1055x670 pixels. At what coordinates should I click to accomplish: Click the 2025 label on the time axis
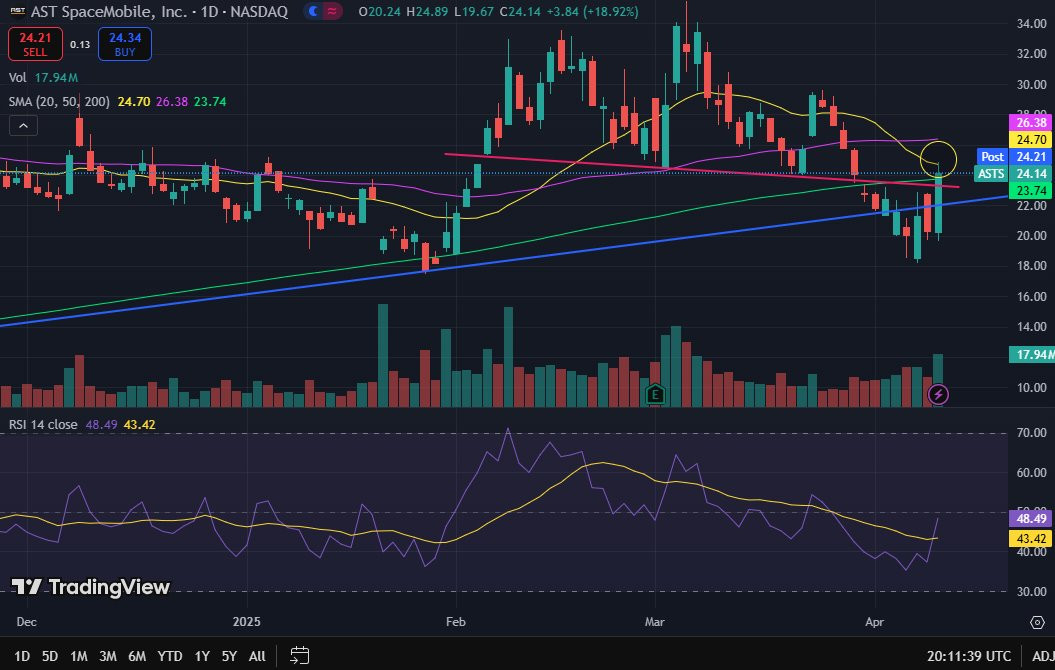coord(246,622)
